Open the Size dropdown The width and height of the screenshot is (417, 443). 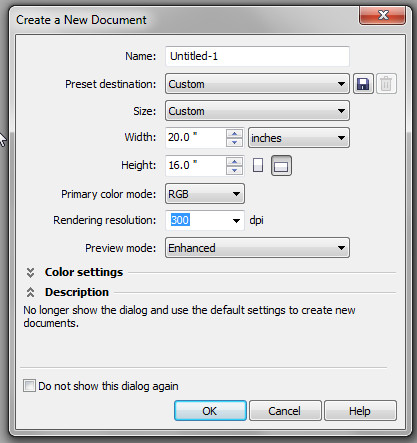257,111
